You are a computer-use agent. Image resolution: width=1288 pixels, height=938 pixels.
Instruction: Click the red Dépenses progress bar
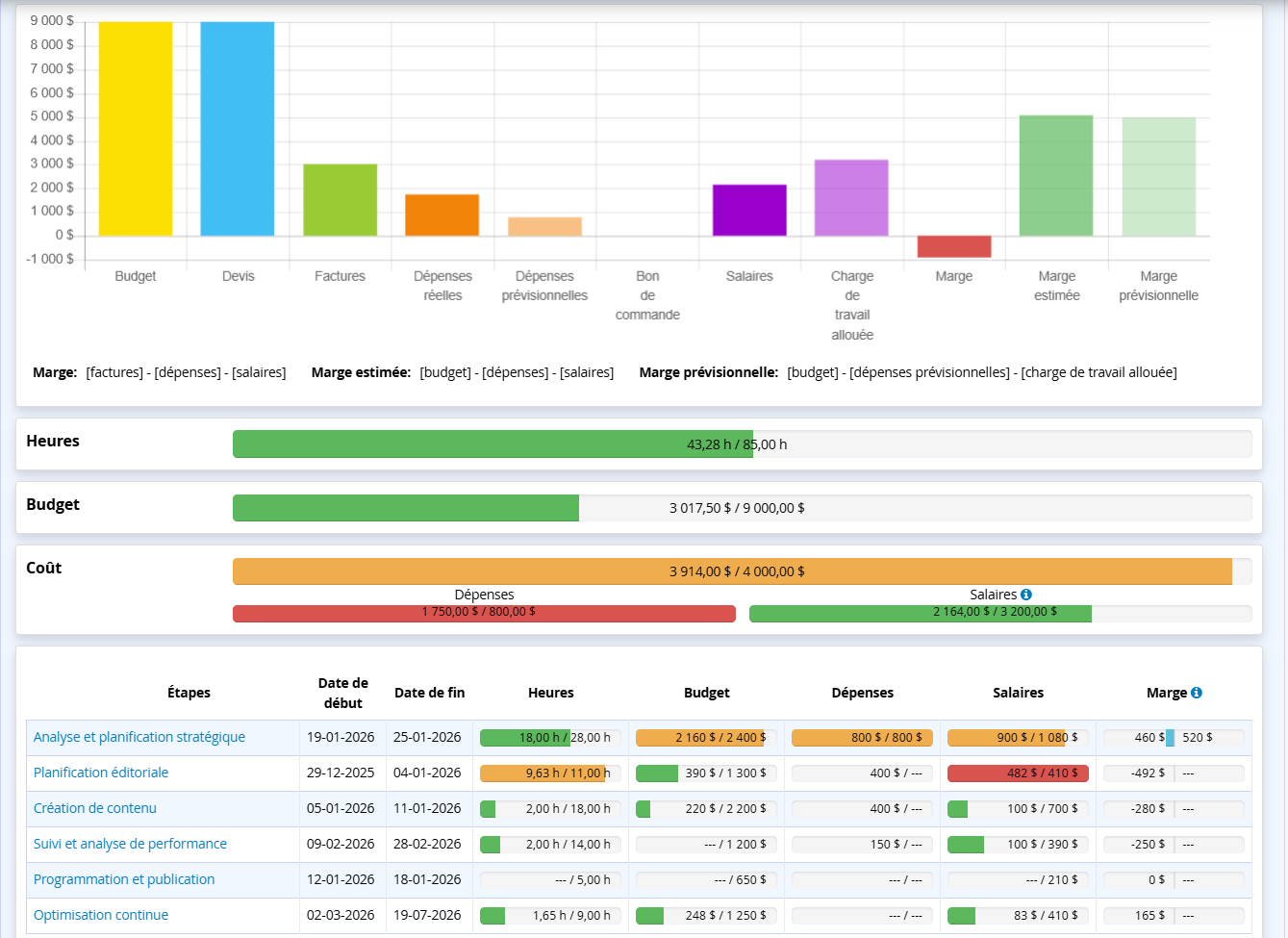pos(484,613)
